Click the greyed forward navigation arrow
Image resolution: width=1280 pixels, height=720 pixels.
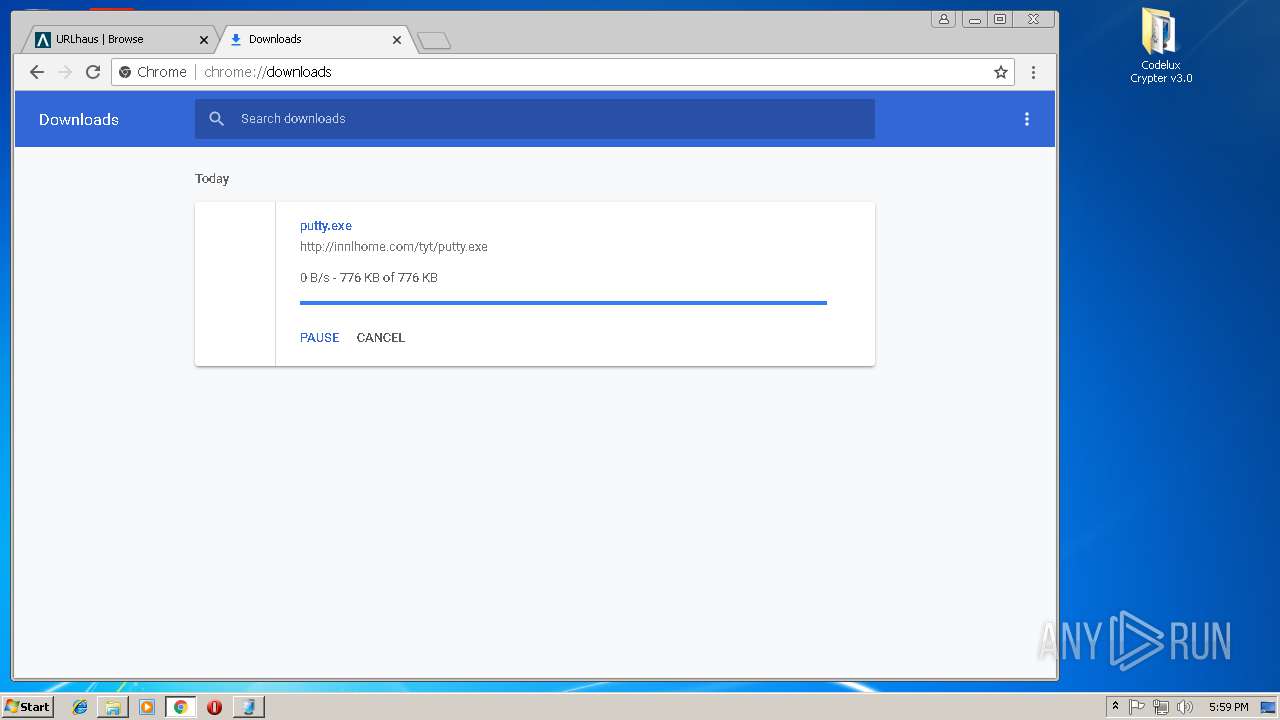coord(65,72)
